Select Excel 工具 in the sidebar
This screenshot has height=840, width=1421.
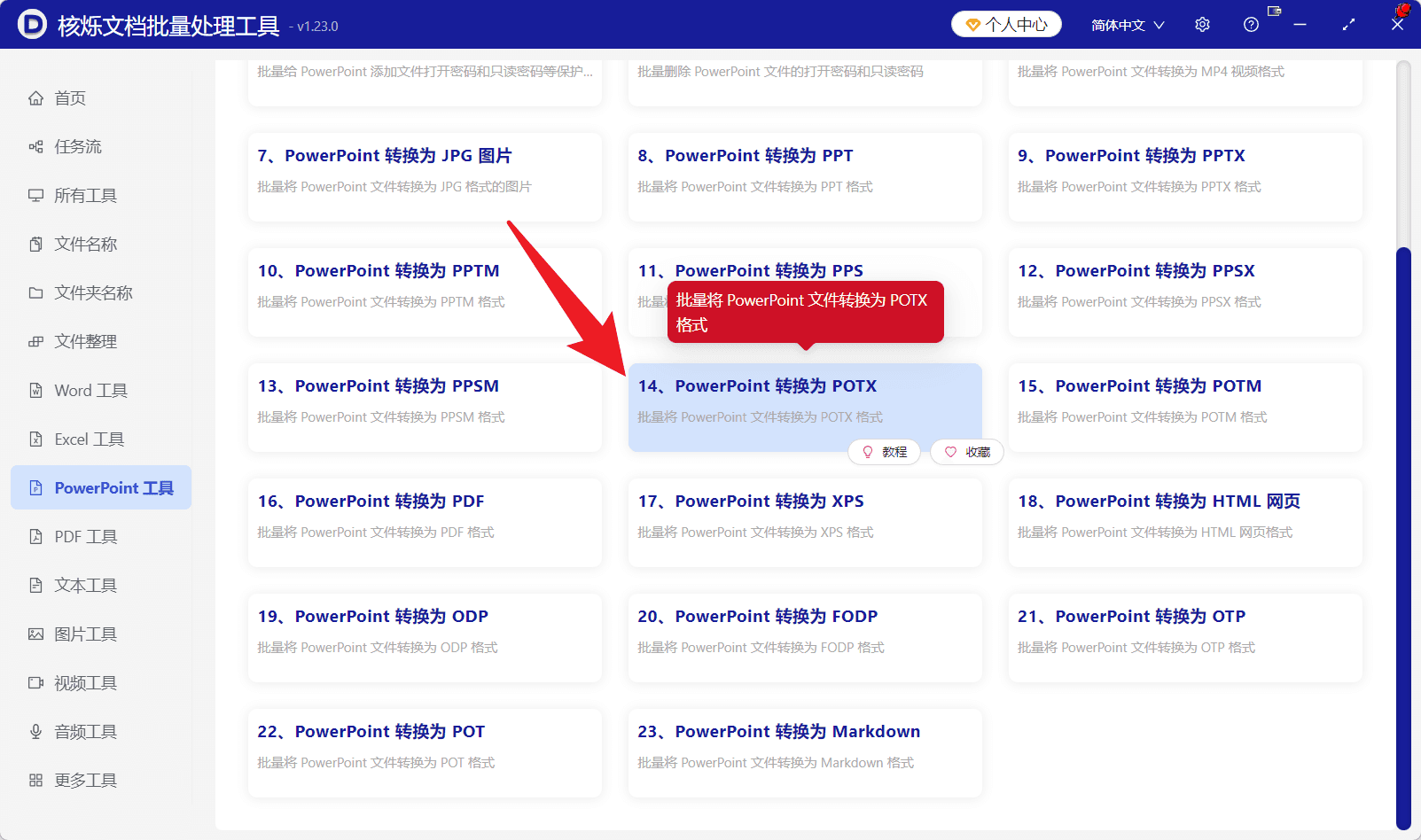101,439
